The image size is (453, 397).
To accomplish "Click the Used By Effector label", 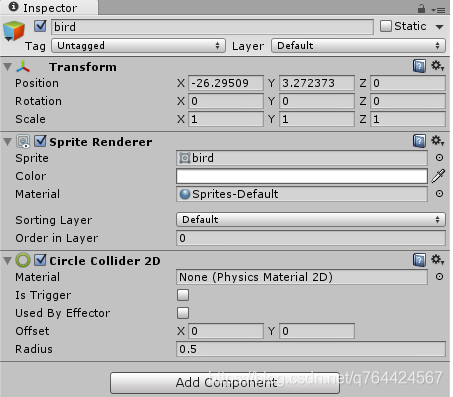I will click(x=63, y=313).
